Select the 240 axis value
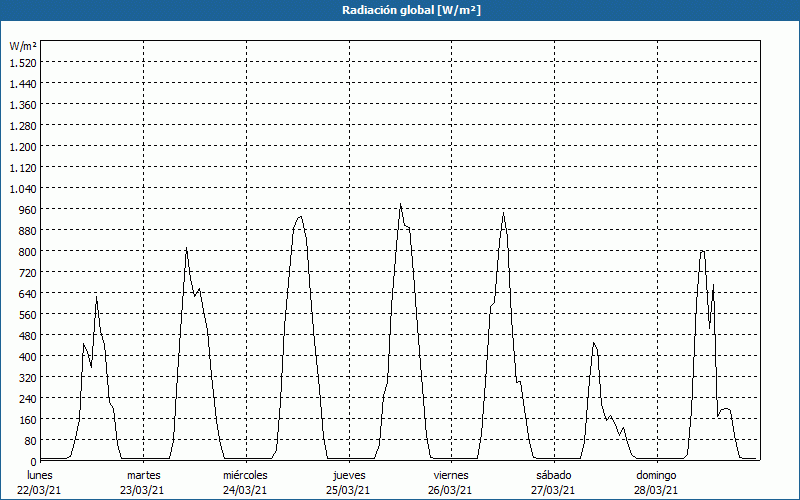This screenshot has width=800, height=500. coord(27,398)
